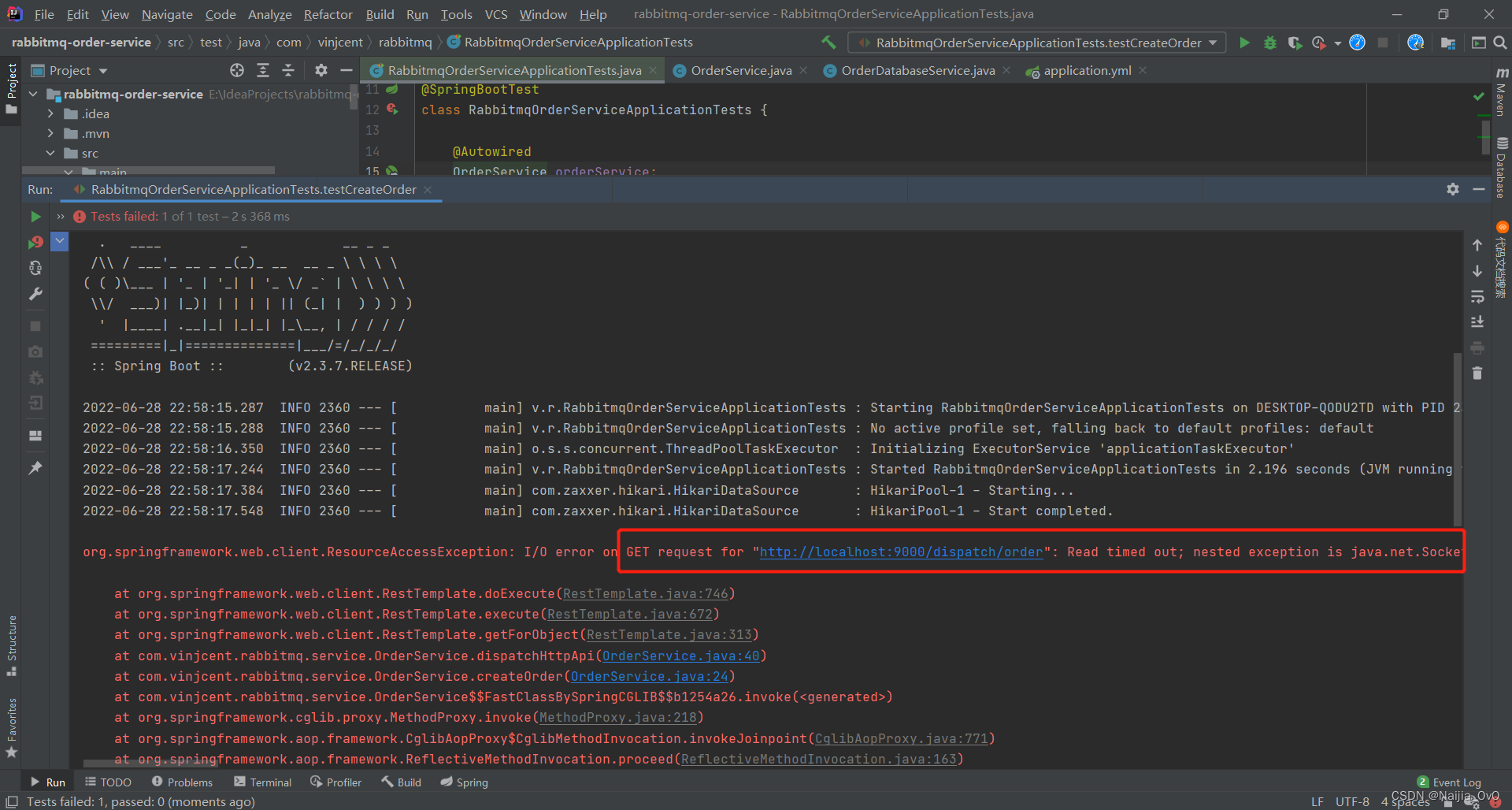This screenshot has width=1512, height=810.
Task: Open the Database tool window
Action: pos(1501,169)
